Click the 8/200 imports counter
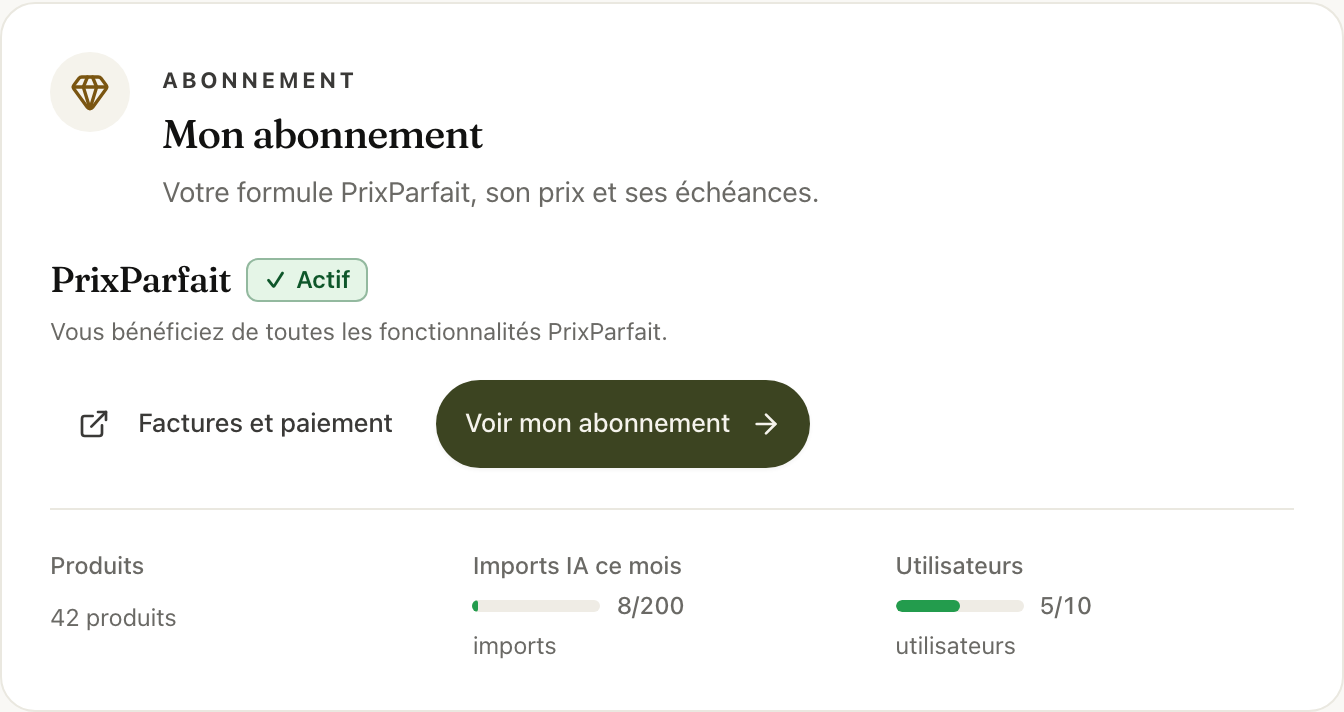 tap(651, 606)
